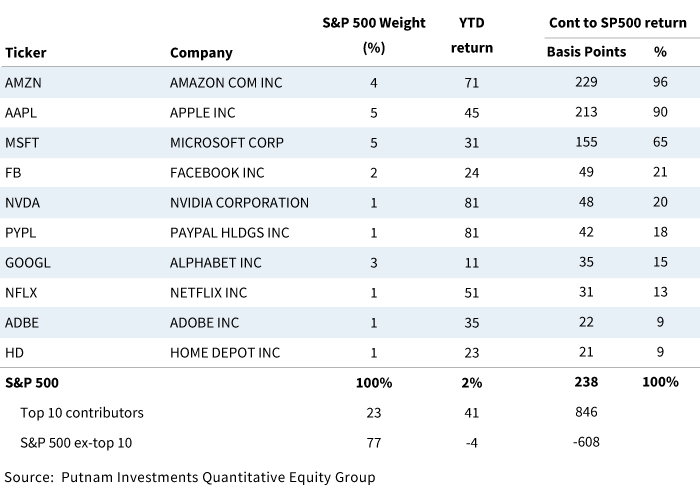Click the YTD return column header
The height and width of the screenshot is (500, 700).
tap(472, 35)
